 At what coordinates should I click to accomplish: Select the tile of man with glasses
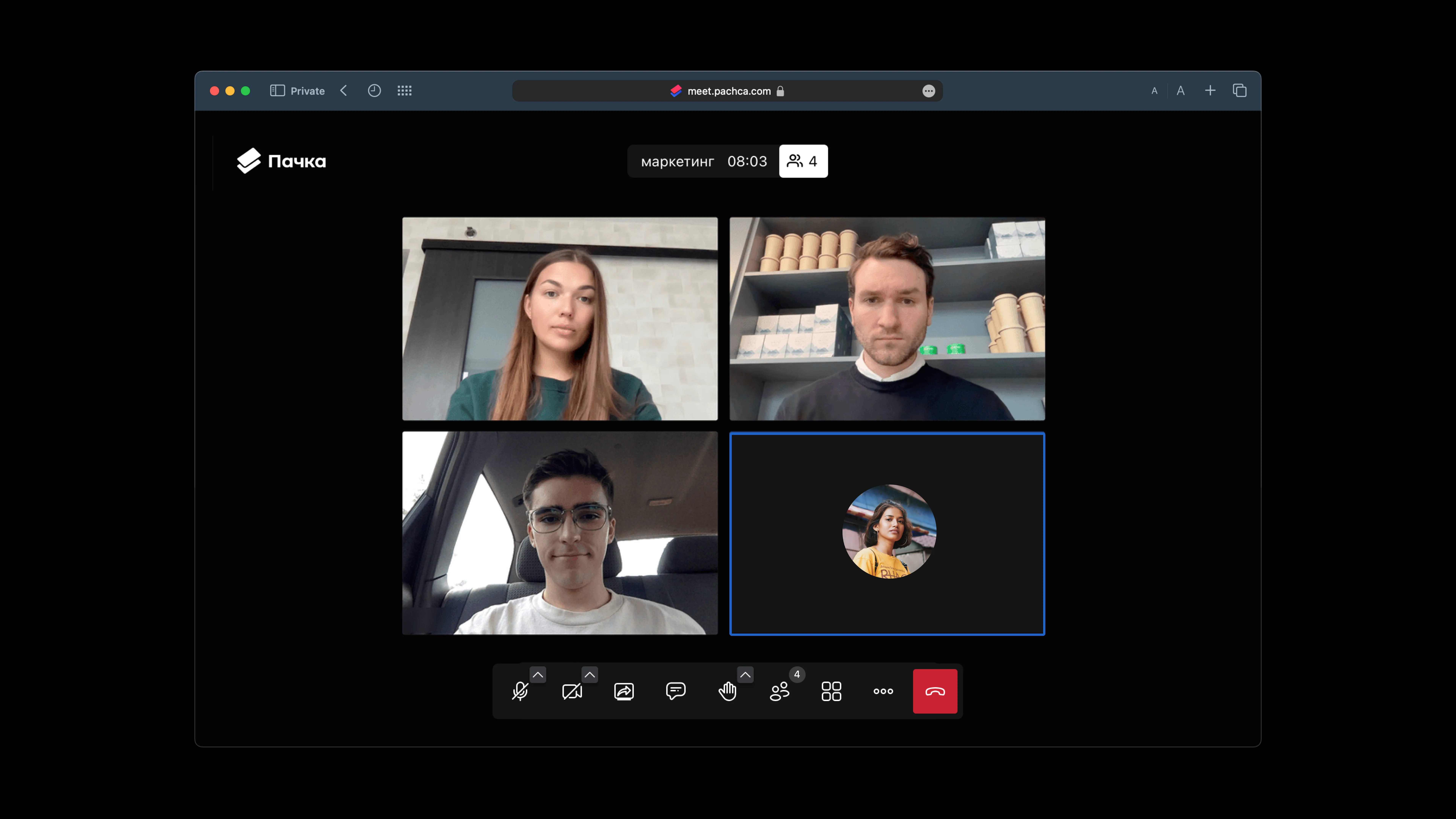[560, 533]
